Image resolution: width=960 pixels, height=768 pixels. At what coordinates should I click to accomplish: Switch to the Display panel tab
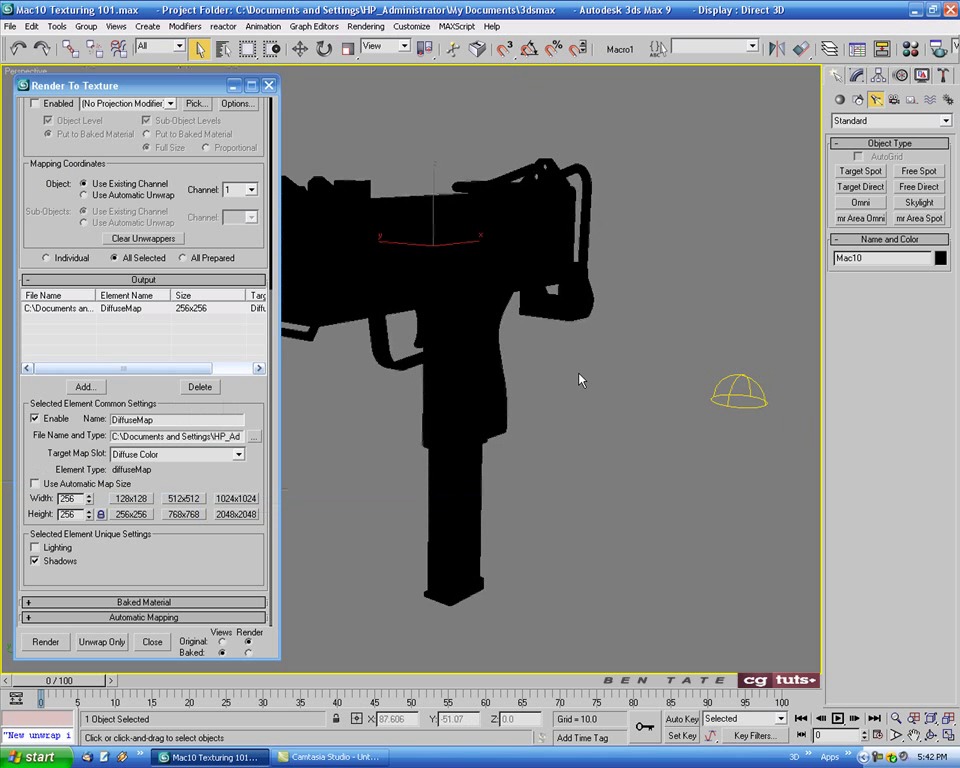[921, 75]
